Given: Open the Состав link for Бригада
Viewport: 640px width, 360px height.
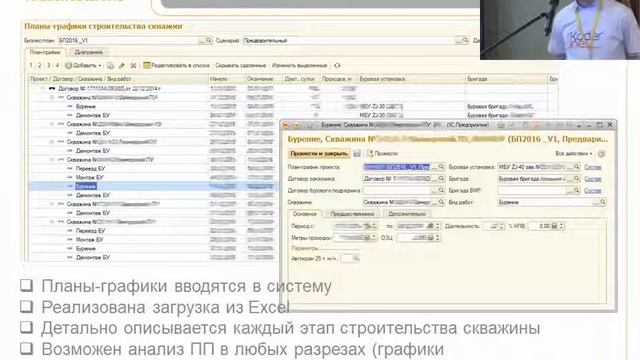Looking at the screenshot, I should point(593,179).
